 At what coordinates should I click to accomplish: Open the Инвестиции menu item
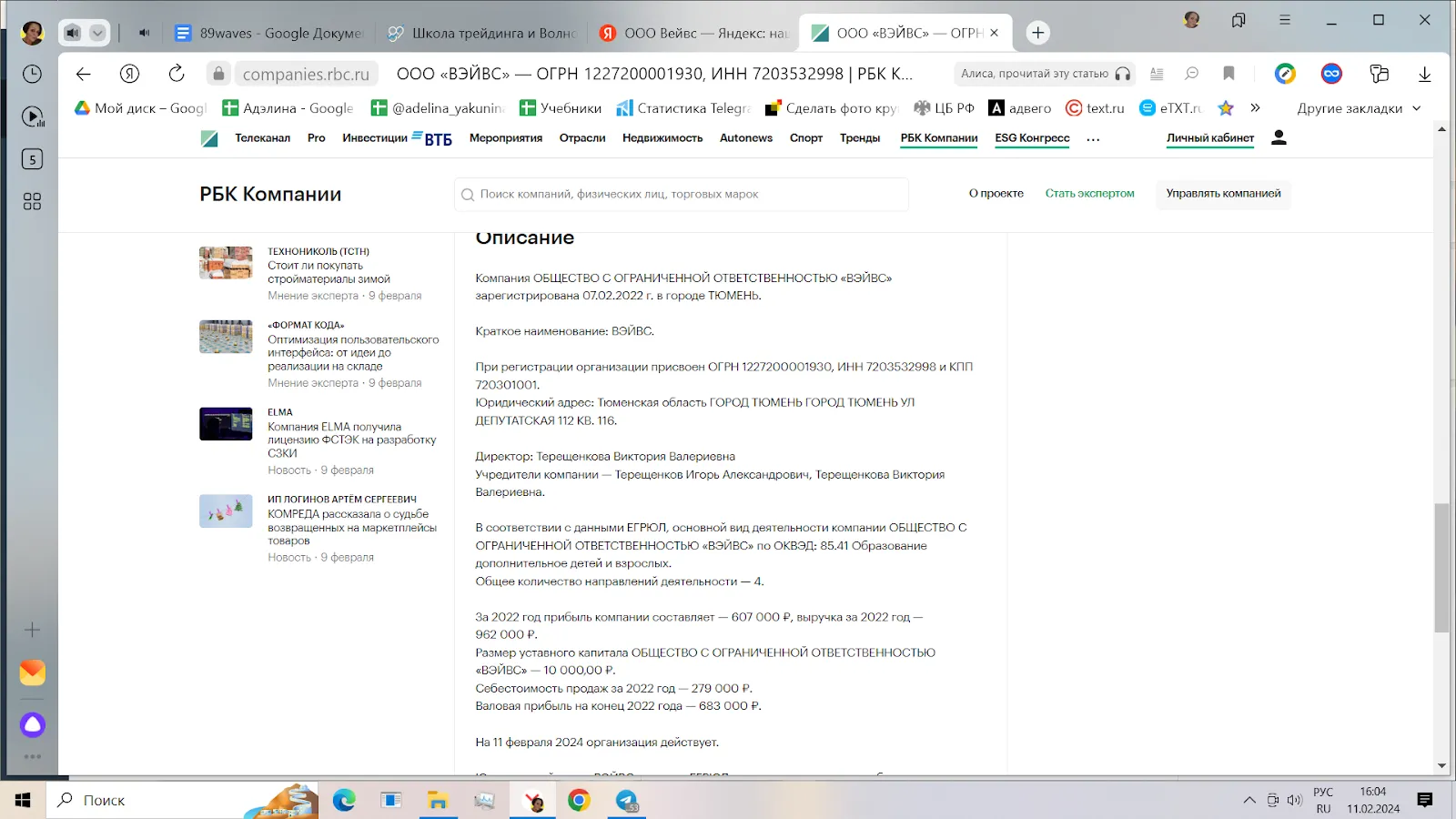(375, 138)
